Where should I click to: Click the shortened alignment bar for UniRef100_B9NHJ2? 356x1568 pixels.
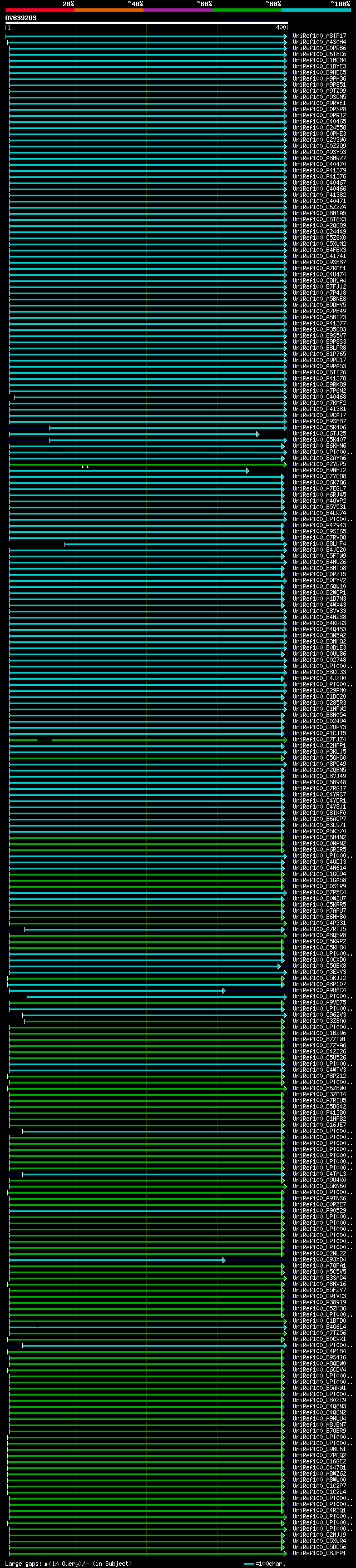[129, 471]
